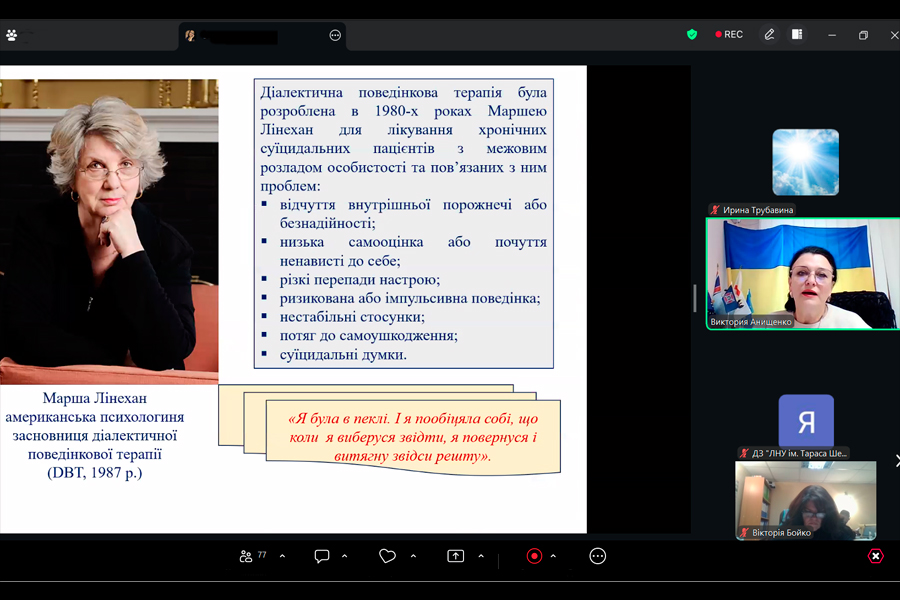Restore down the meeting window
Viewport: 900px width, 600px height.
click(x=863, y=35)
